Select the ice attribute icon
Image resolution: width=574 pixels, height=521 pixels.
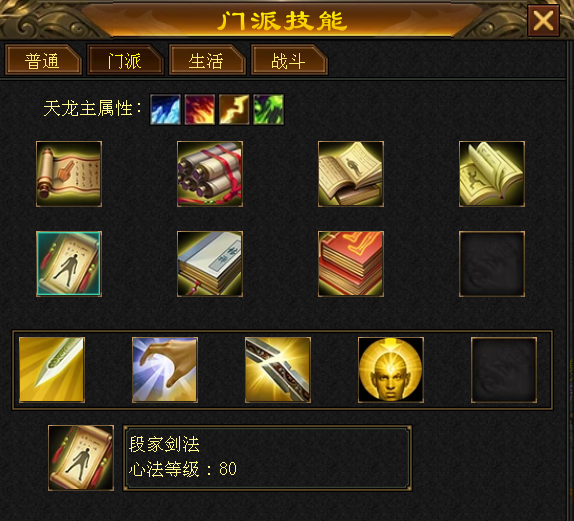[x=165, y=109]
